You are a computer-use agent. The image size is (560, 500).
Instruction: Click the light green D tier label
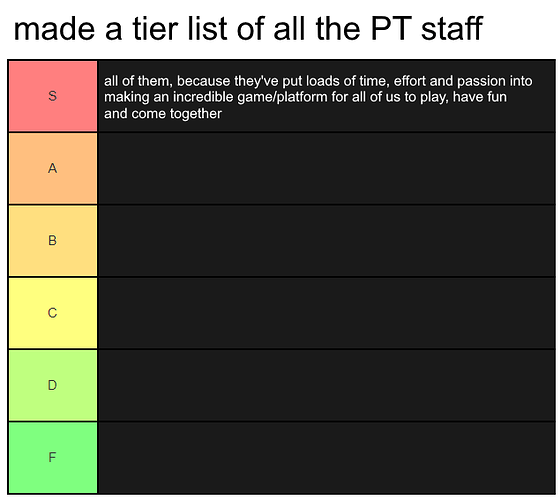[53, 385]
